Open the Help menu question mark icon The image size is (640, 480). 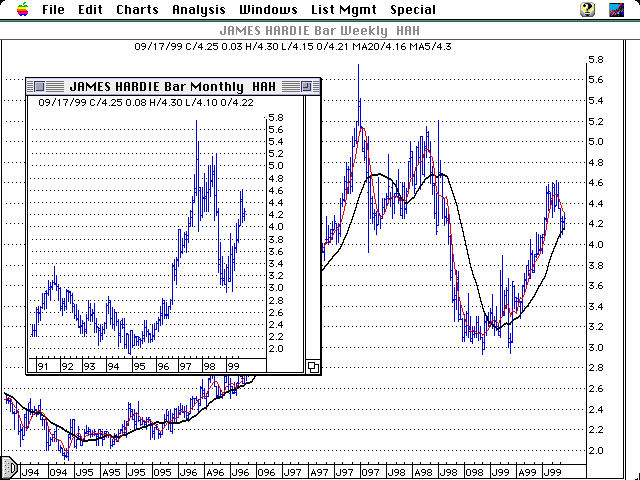tap(587, 9)
